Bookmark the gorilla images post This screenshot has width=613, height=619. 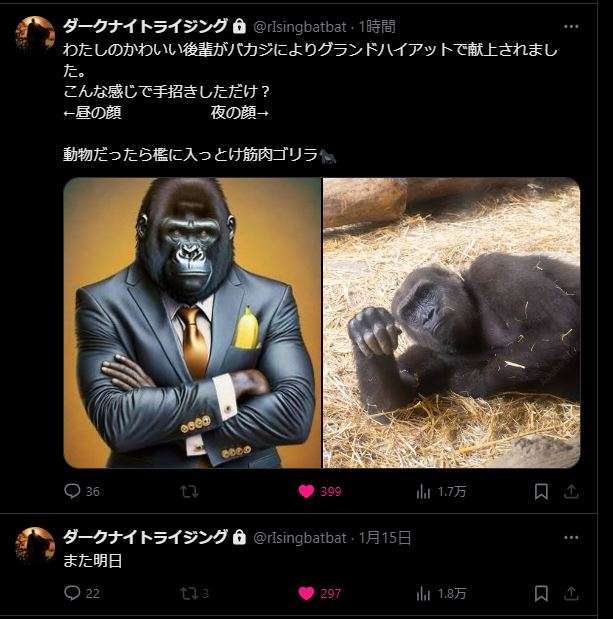click(541, 491)
